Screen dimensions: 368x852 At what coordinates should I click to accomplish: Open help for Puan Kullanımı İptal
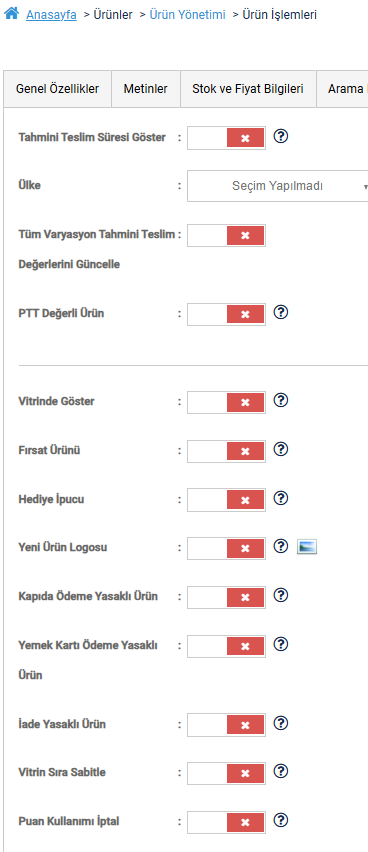pos(280,820)
